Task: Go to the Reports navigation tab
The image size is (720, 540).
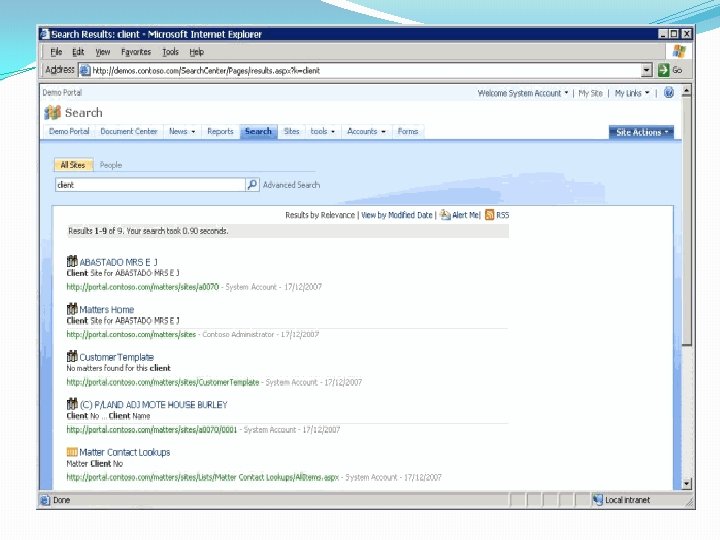Action: pyautogui.click(x=220, y=131)
